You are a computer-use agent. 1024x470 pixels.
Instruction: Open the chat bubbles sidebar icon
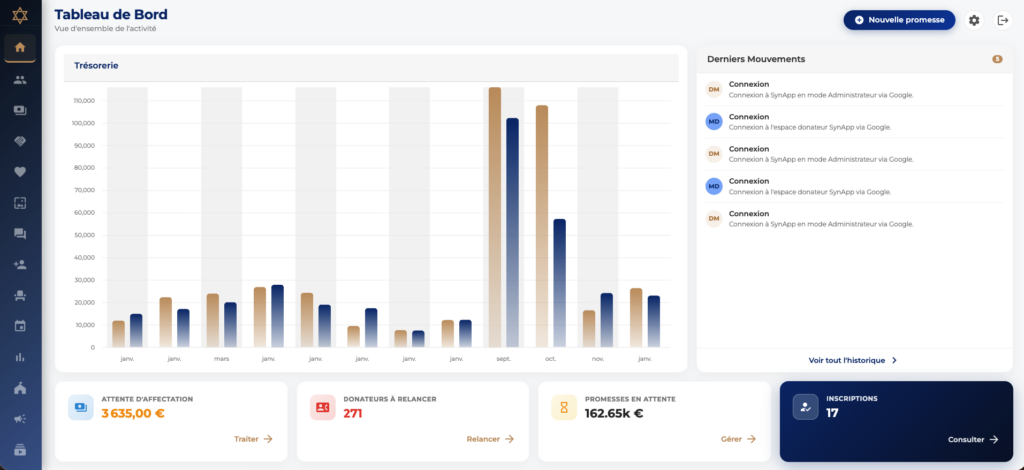click(x=20, y=233)
